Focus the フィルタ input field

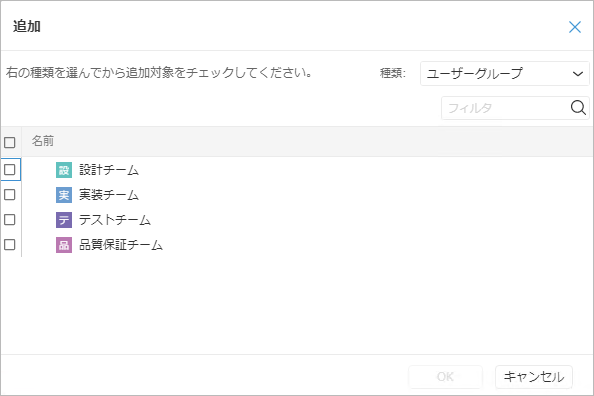pos(506,108)
